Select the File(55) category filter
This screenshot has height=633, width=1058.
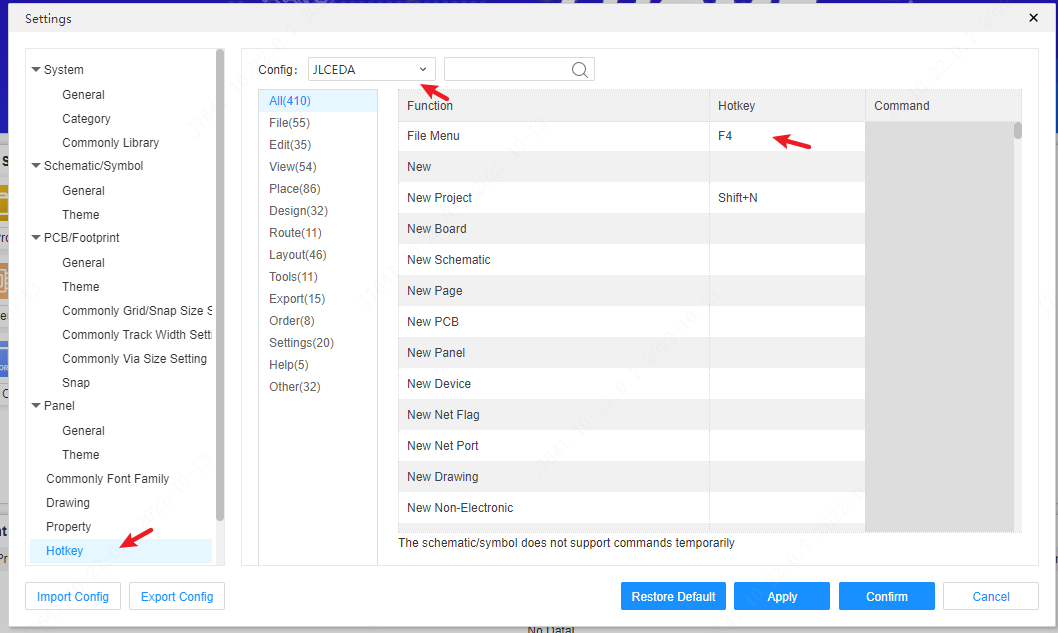pos(288,122)
